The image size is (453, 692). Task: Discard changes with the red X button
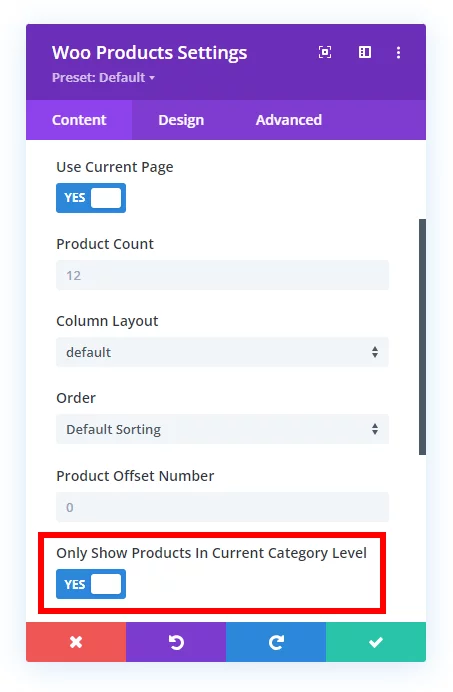[x=76, y=642]
